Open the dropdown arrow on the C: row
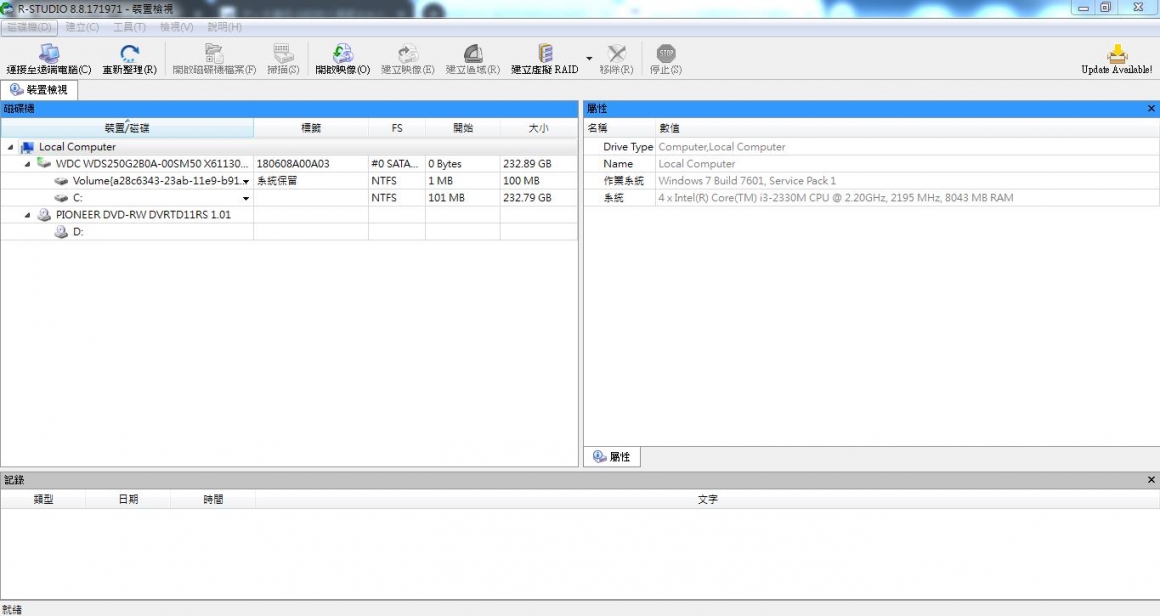This screenshot has height=616, width=1160. coord(246,198)
